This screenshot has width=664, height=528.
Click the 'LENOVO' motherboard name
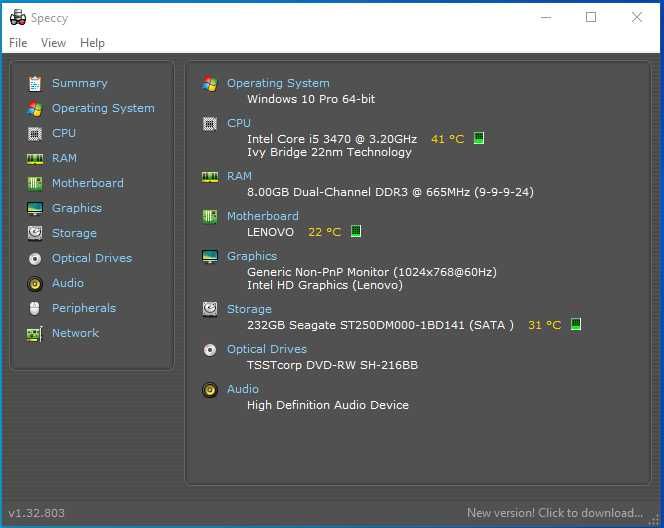270,232
